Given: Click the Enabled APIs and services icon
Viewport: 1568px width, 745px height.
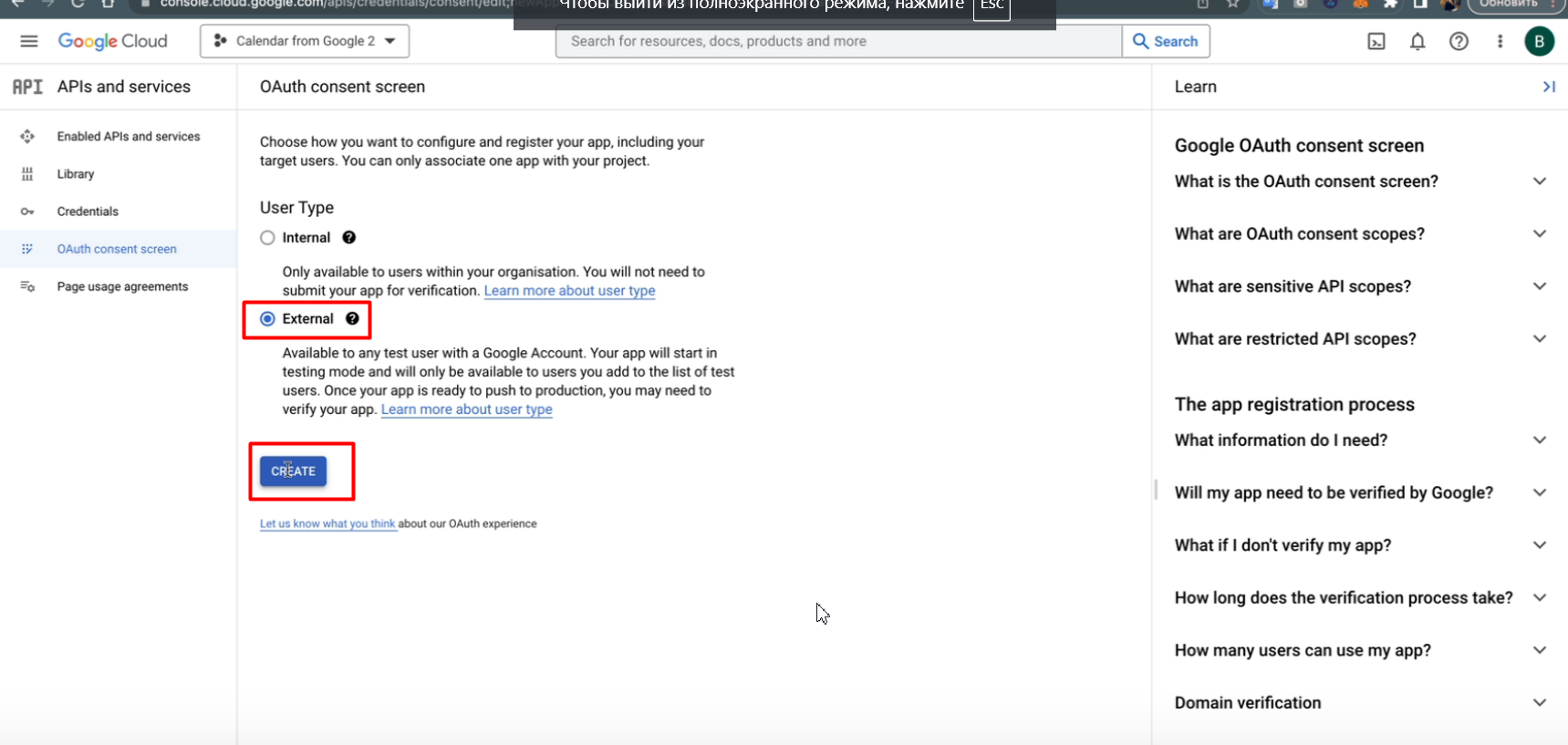Looking at the screenshot, I should [x=27, y=137].
